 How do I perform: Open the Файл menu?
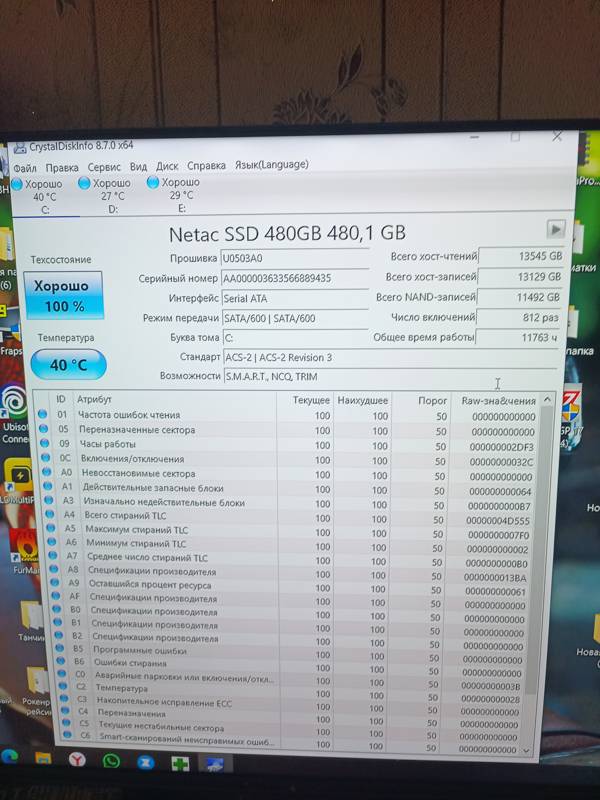point(24,168)
